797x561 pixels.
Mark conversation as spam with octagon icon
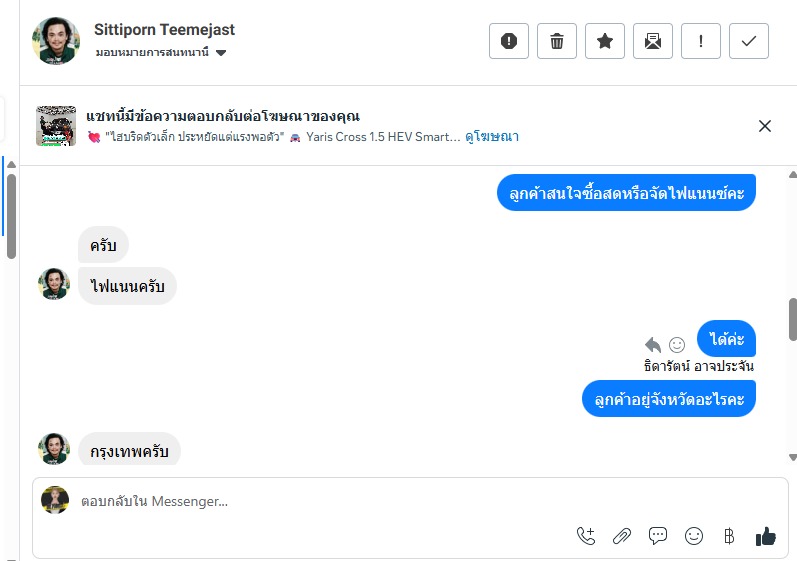509,41
